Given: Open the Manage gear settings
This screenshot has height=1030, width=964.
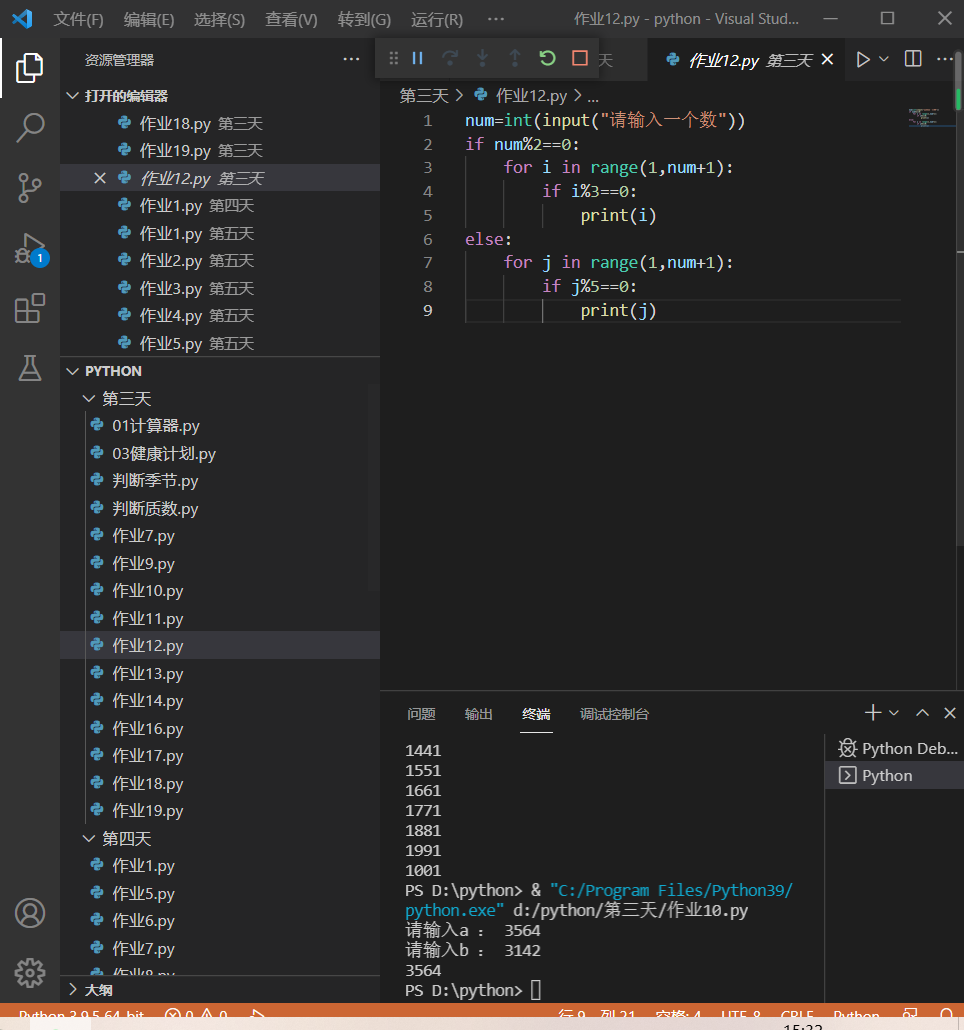Looking at the screenshot, I should [30, 973].
